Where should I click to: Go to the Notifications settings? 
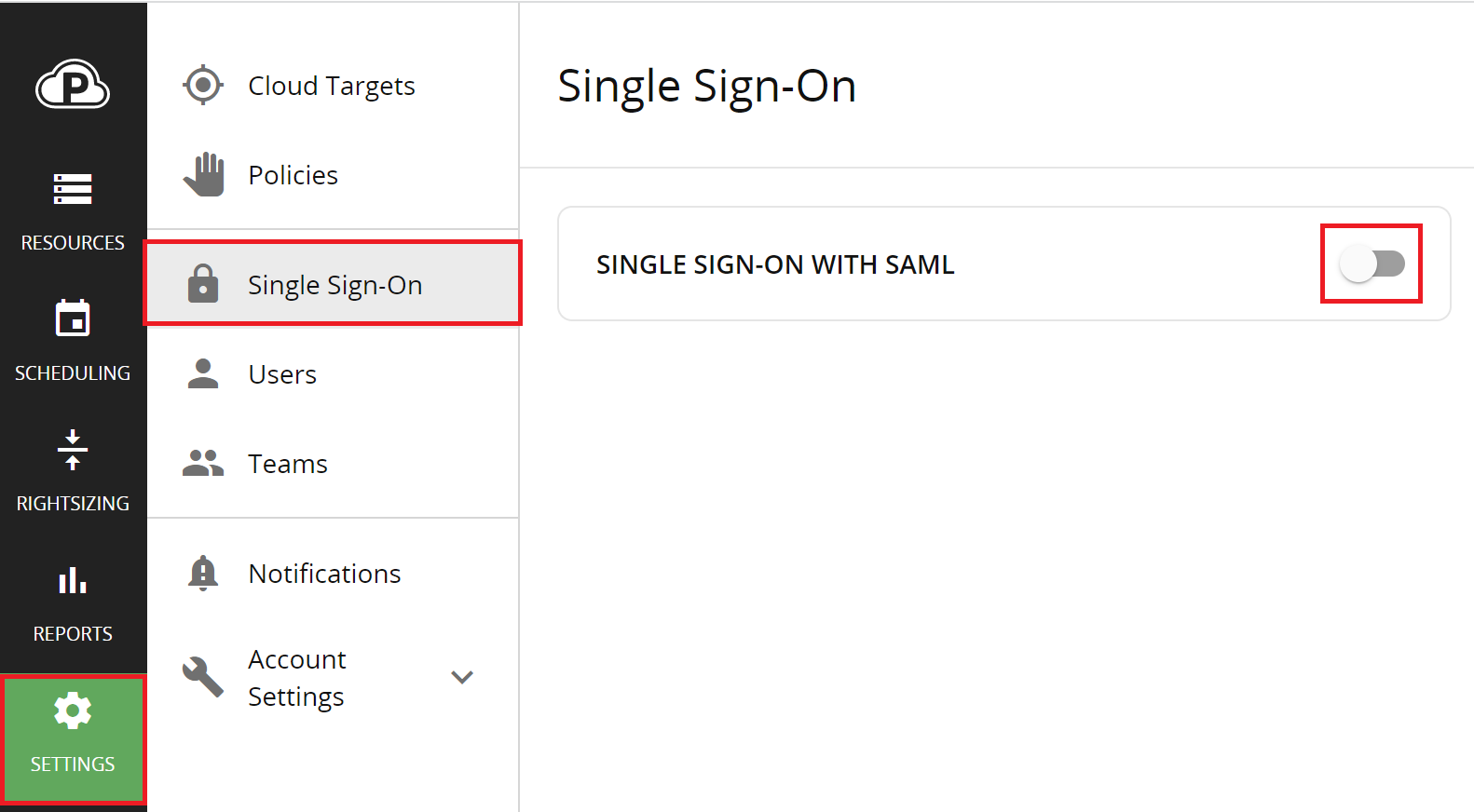click(x=324, y=574)
